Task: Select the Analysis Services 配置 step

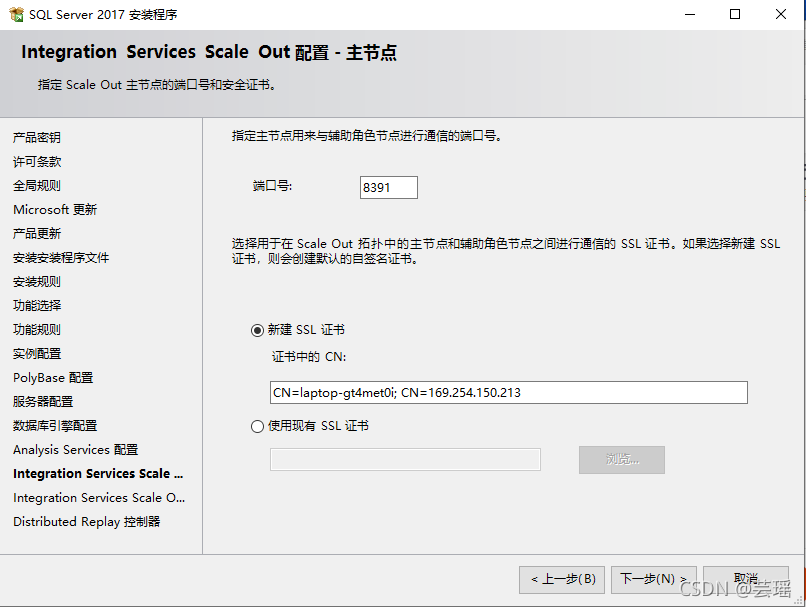Action: pos(76,450)
